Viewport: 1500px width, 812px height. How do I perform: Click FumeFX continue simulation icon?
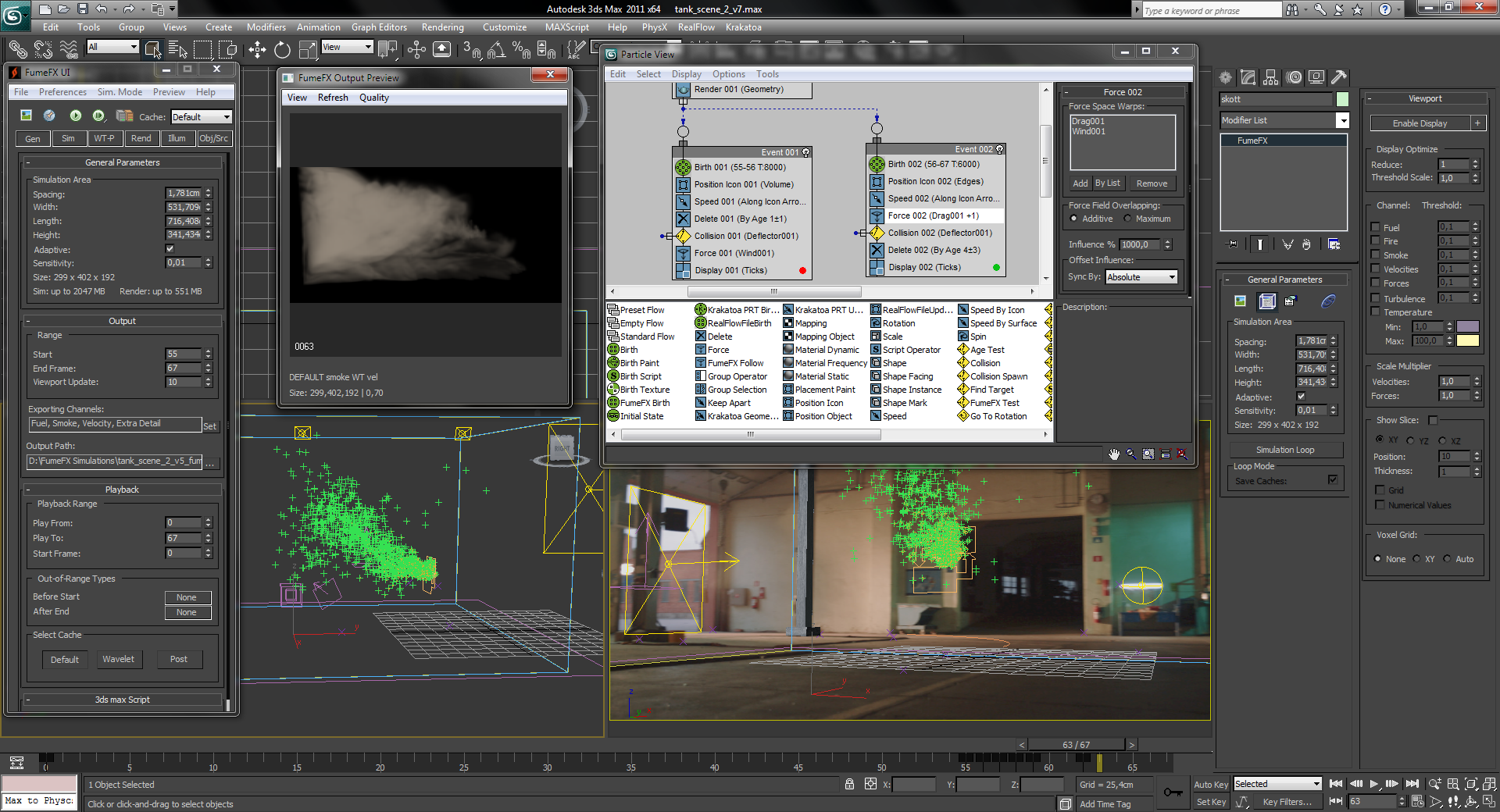(x=98, y=116)
